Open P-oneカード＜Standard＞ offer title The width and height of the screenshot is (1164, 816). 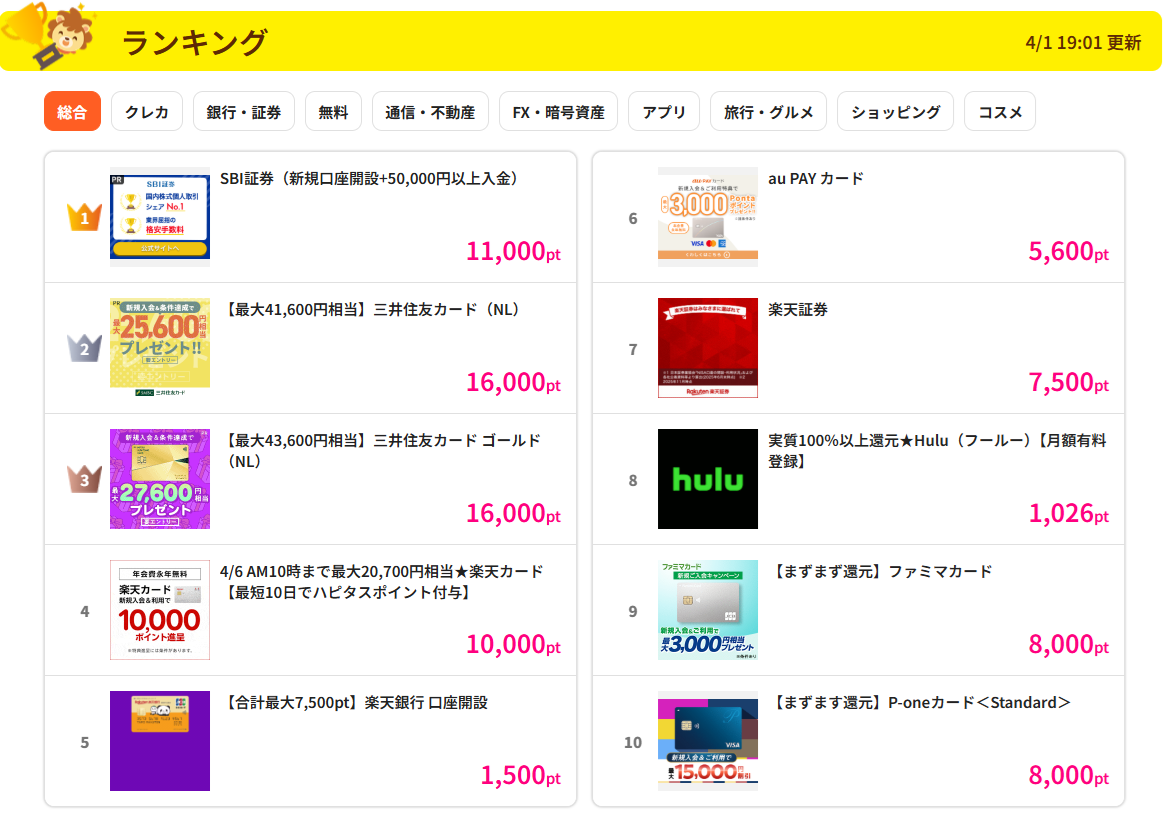click(921, 702)
